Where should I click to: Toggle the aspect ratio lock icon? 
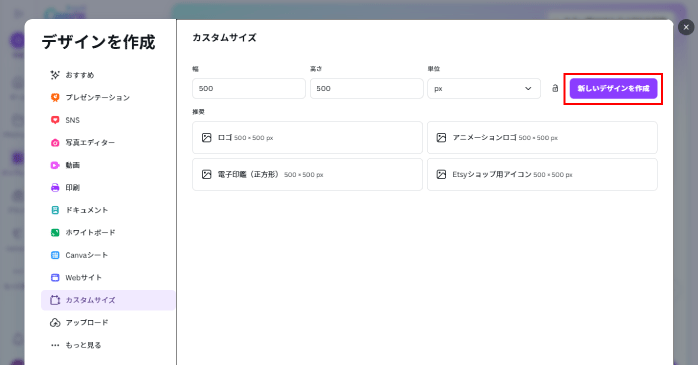tap(555, 88)
